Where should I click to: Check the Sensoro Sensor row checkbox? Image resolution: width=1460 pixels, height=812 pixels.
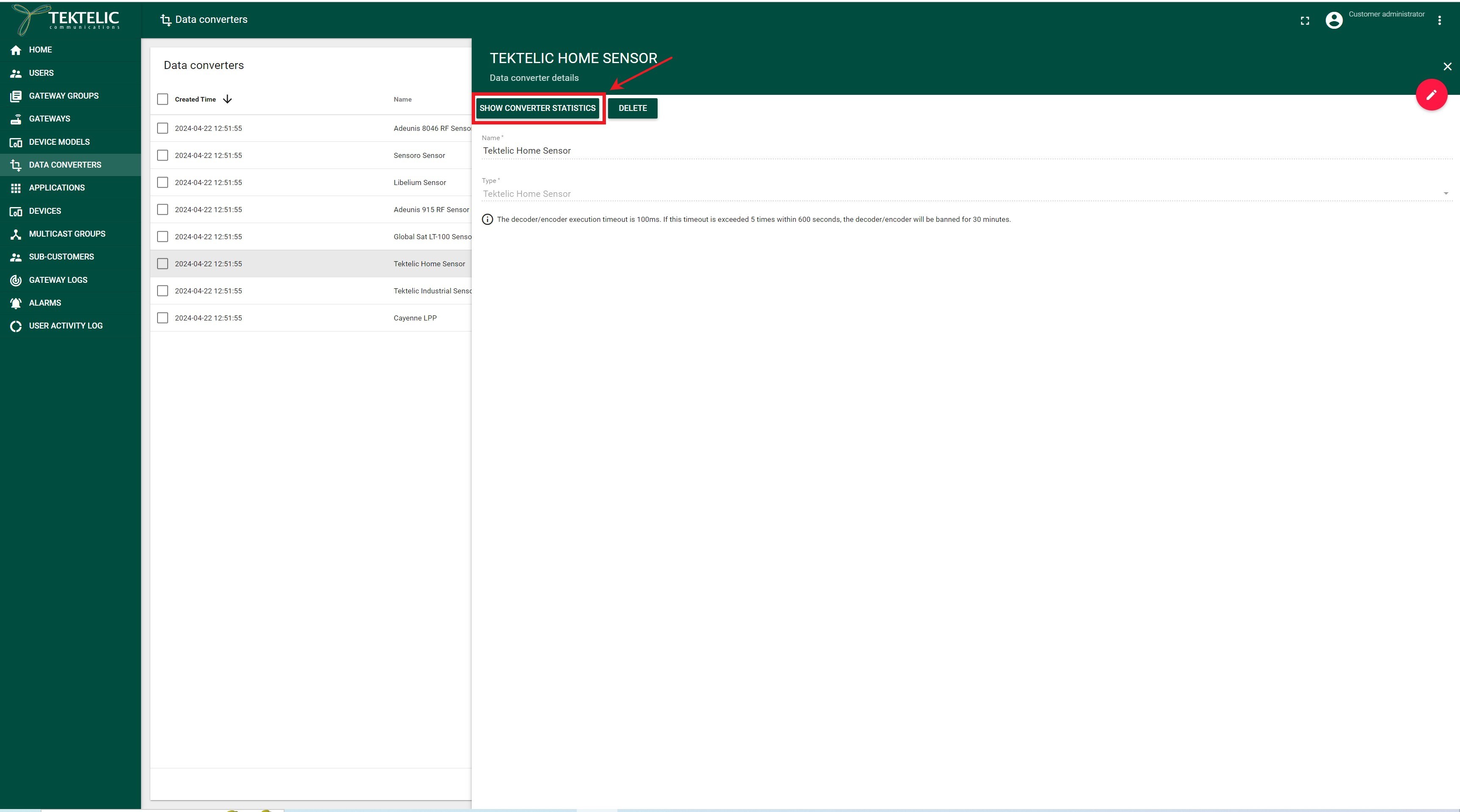tap(163, 155)
